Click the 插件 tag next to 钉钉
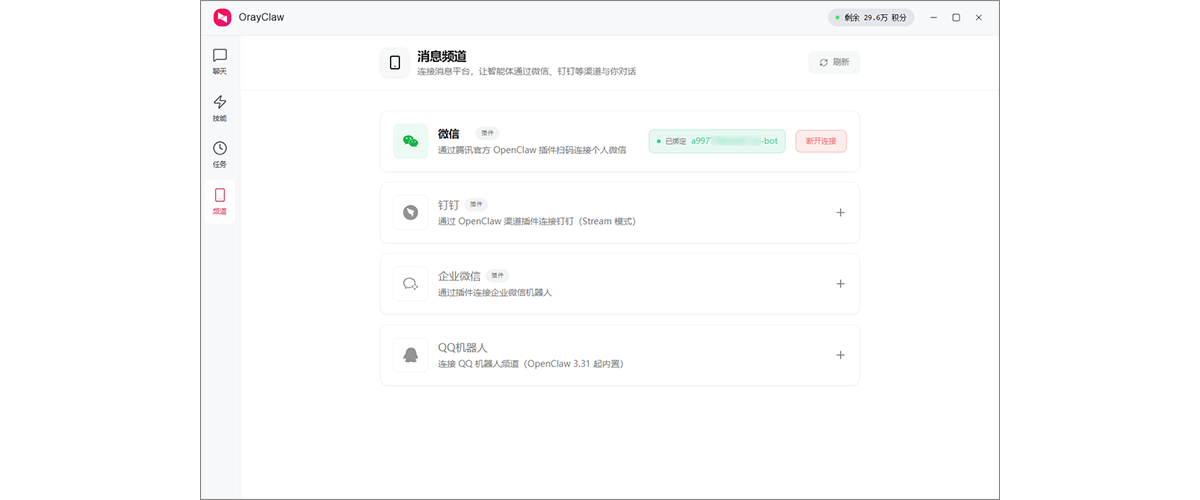Viewport: 1200px width, 500px height. (x=476, y=204)
